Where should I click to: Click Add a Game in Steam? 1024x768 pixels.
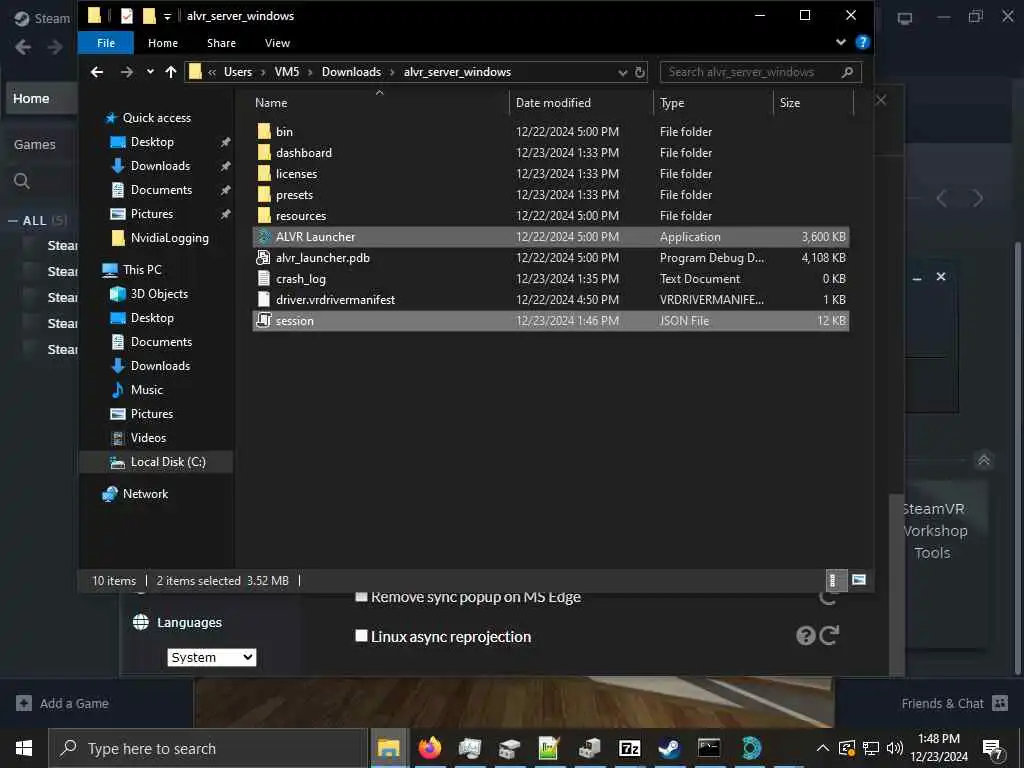pyautogui.click(x=63, y=703)
